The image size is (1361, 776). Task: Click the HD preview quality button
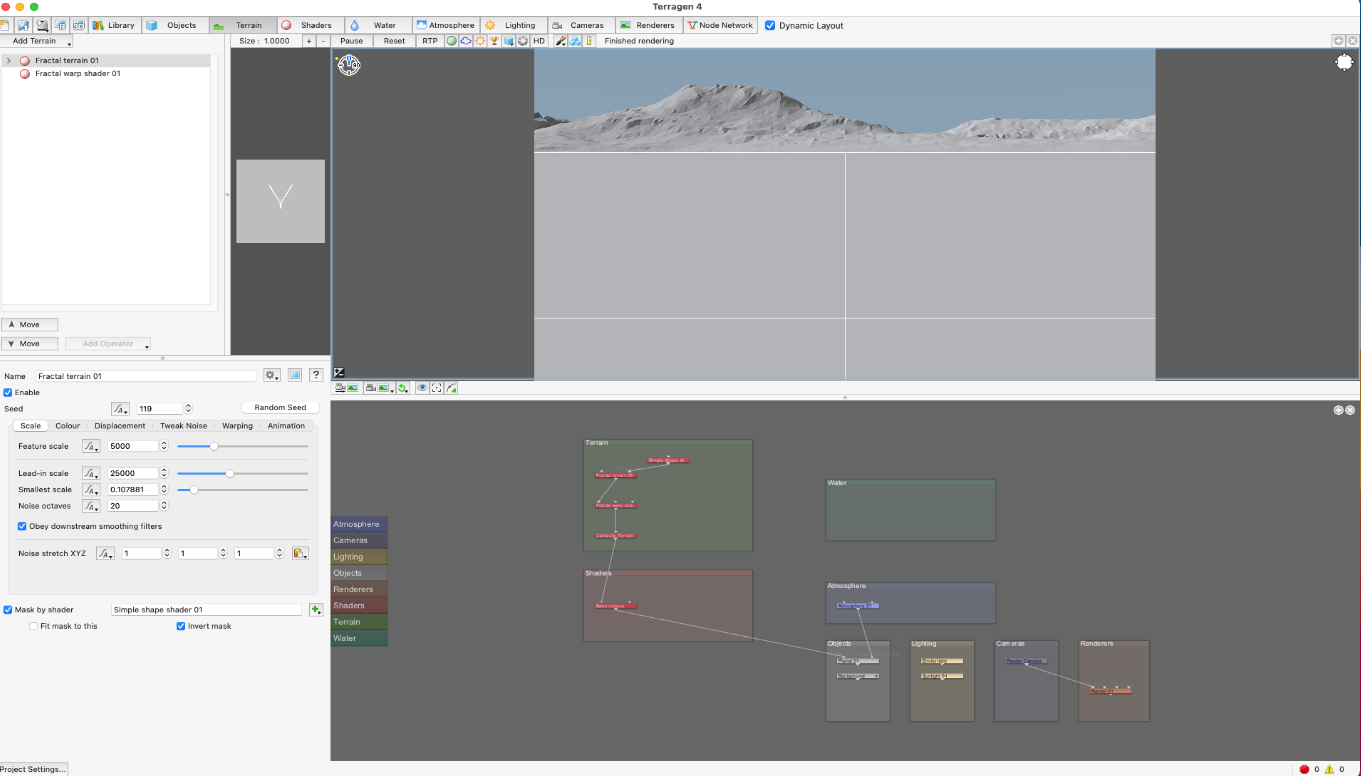[x=538, y=41]
